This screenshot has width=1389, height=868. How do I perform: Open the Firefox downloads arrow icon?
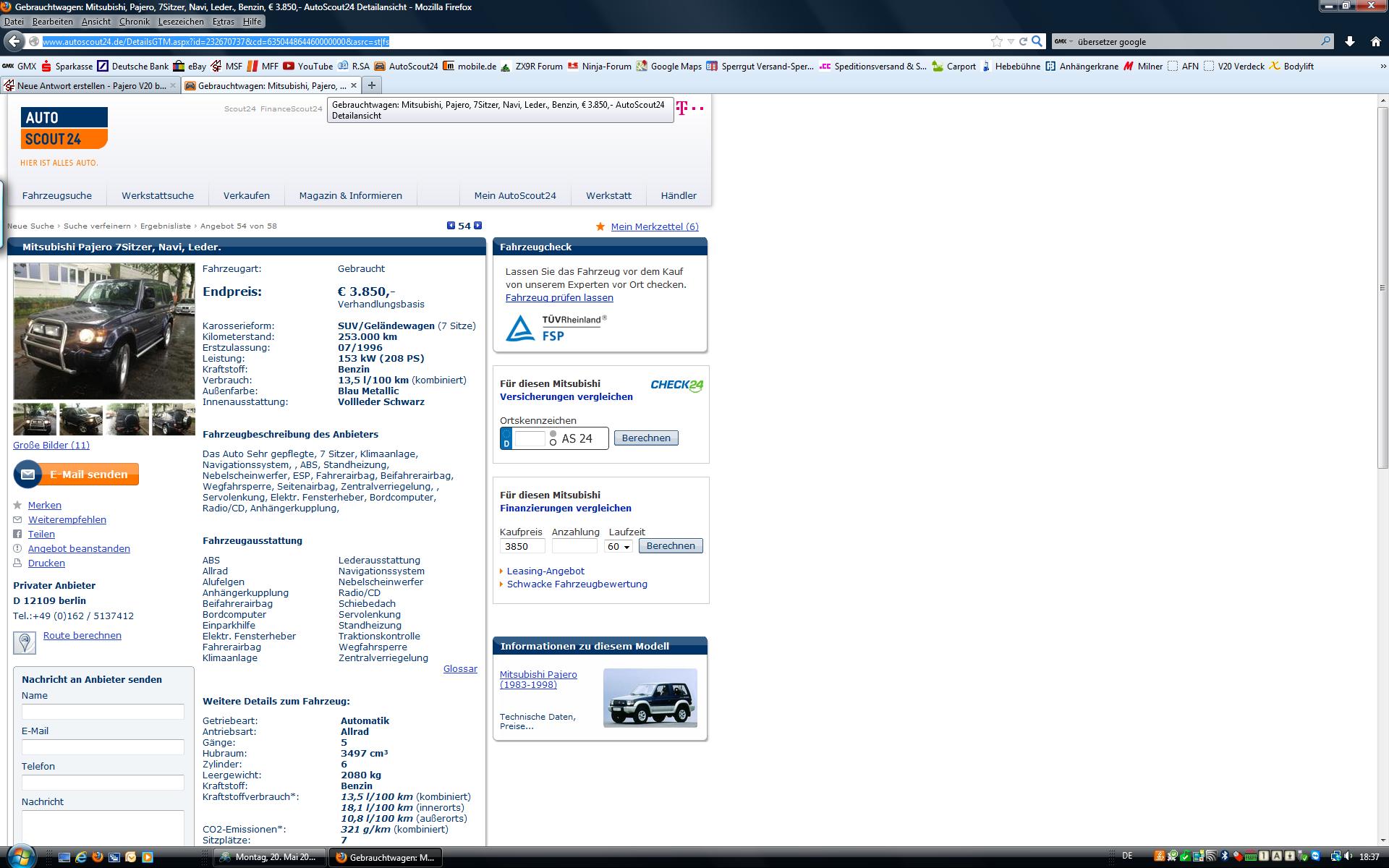point(1349,41)
